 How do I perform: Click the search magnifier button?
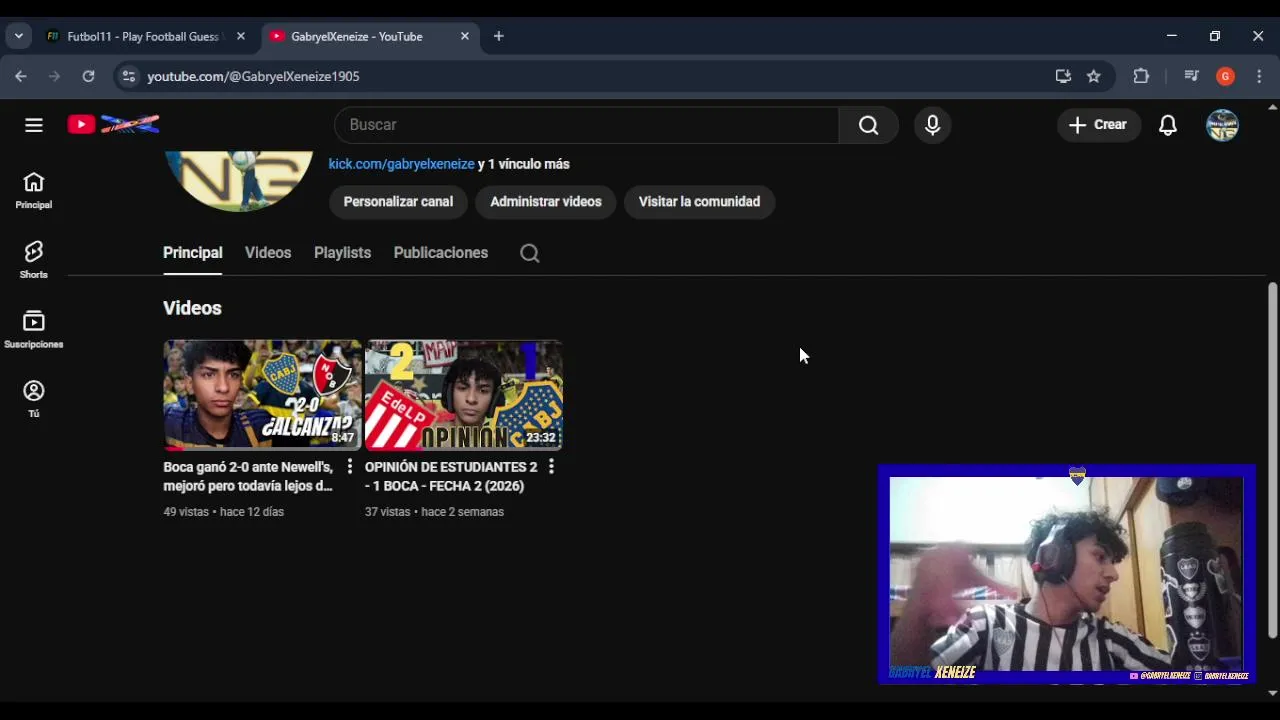click(x=868, y=125)
